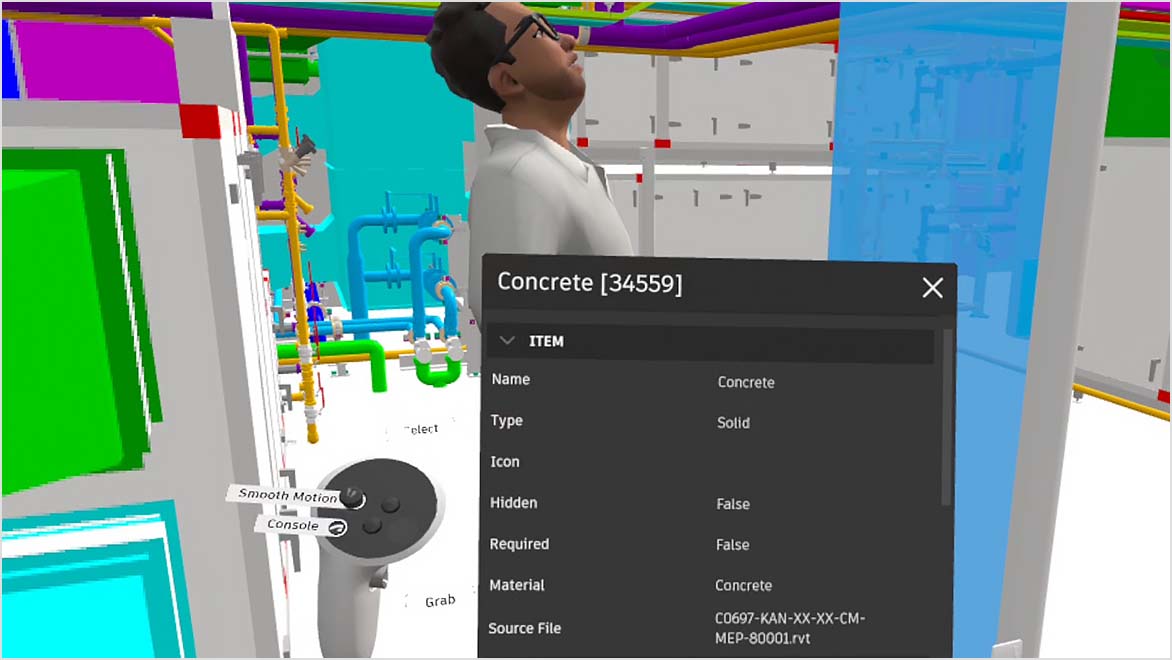Select the panel title Concrete [34559]
The height and width of the screenshot is (660, 1172).
[x=590, y=282]
